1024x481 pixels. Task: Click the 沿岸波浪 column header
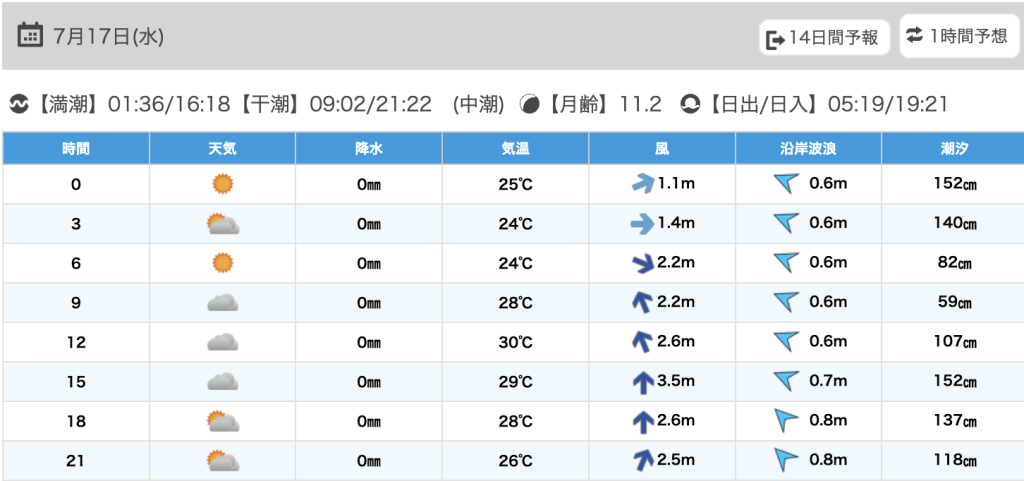pos(808,148)
